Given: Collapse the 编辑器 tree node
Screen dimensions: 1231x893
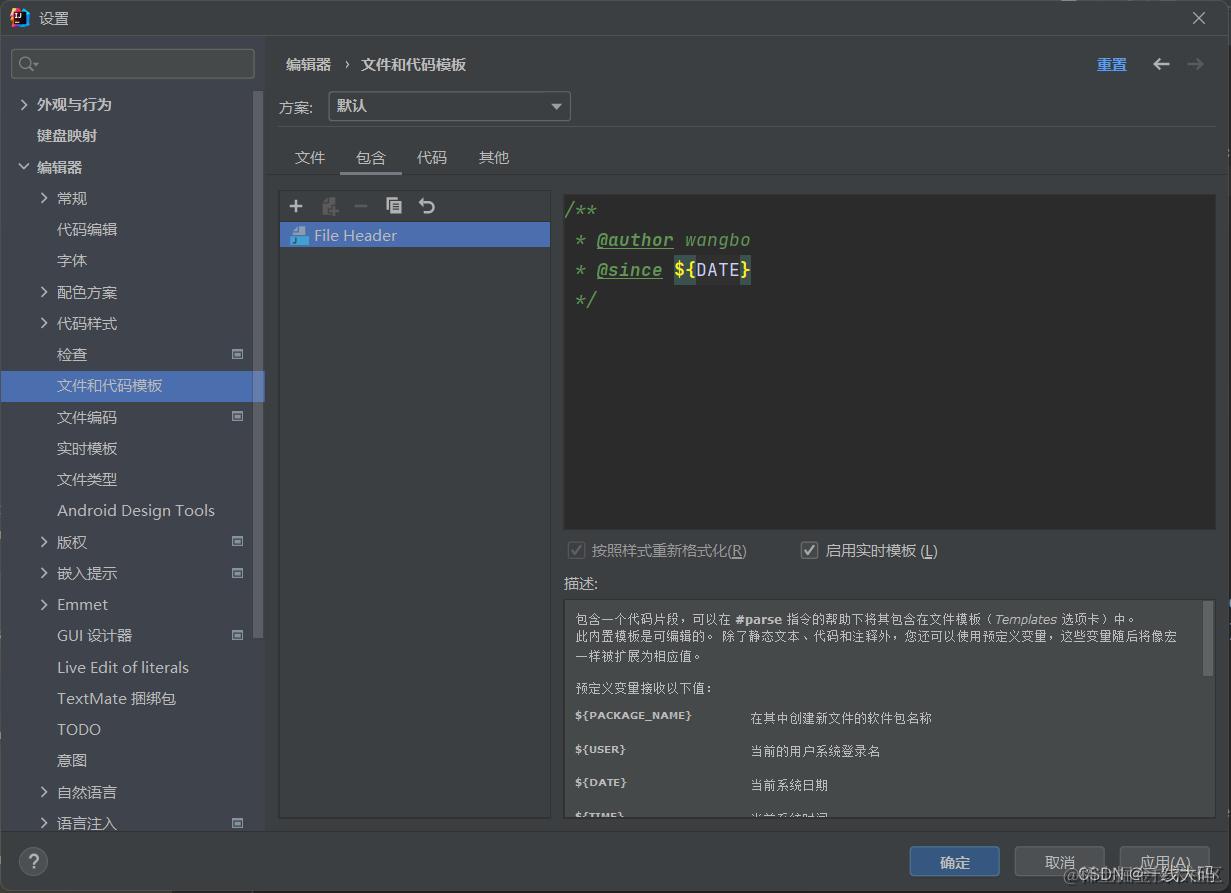Looking at the screenshot, I should 24,167.
